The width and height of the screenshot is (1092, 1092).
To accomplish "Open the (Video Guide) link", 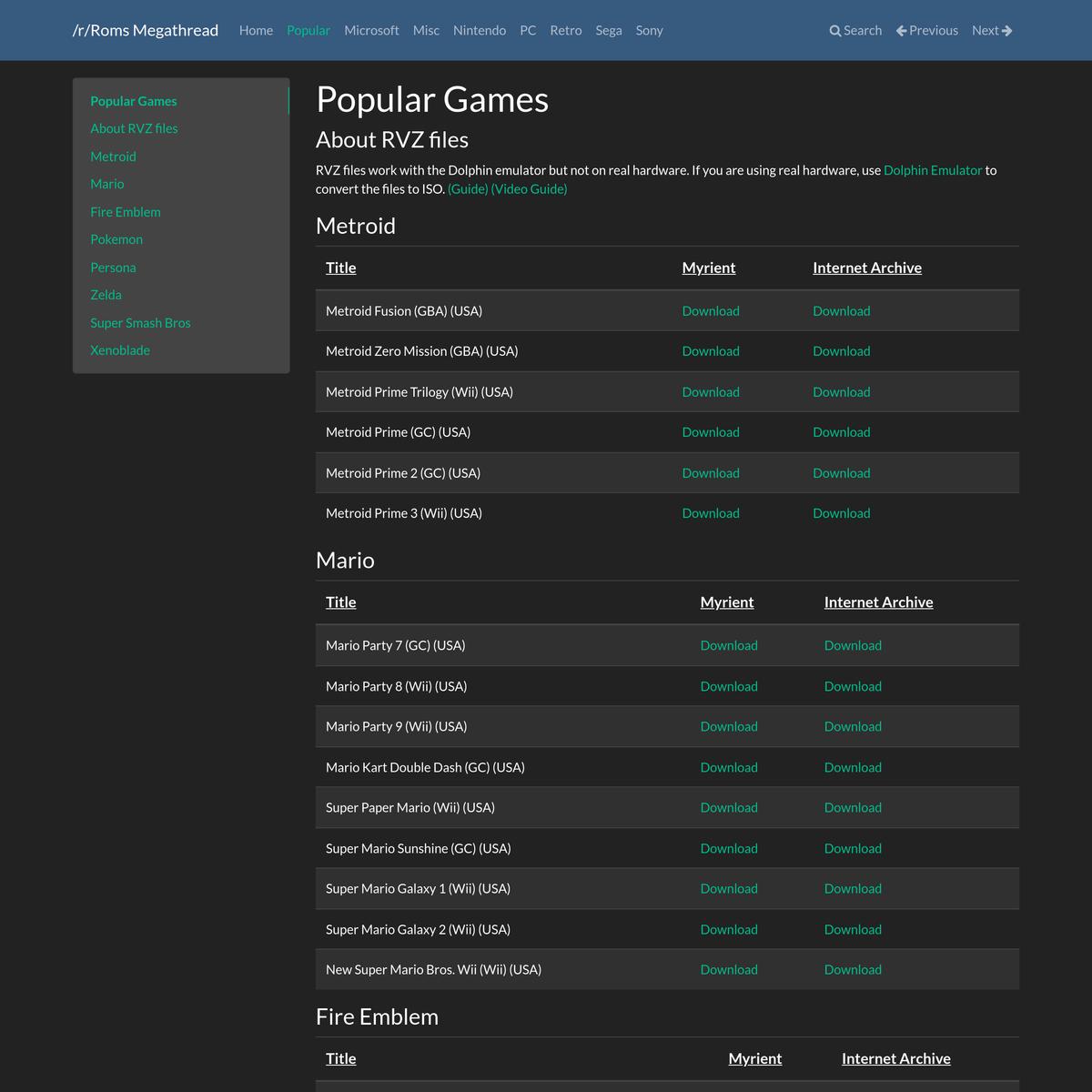I will 529,189.
